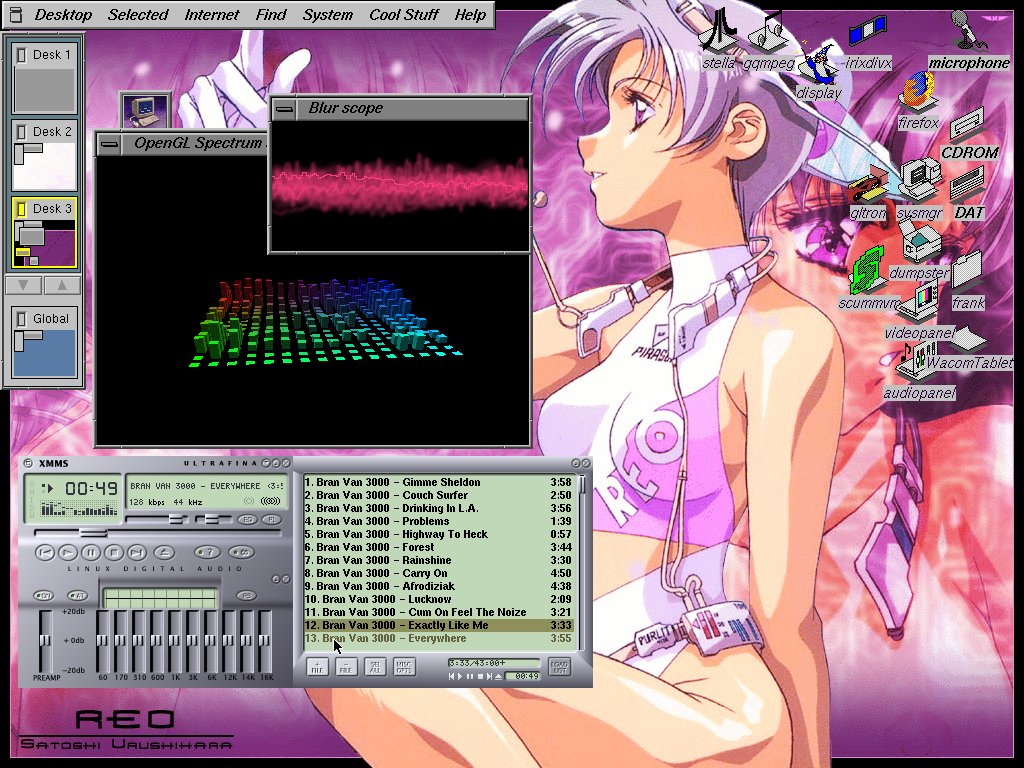Screen dimensions: 1024x768
Task: Stop playback in the XMMS main window
Action: click(114, 552)
